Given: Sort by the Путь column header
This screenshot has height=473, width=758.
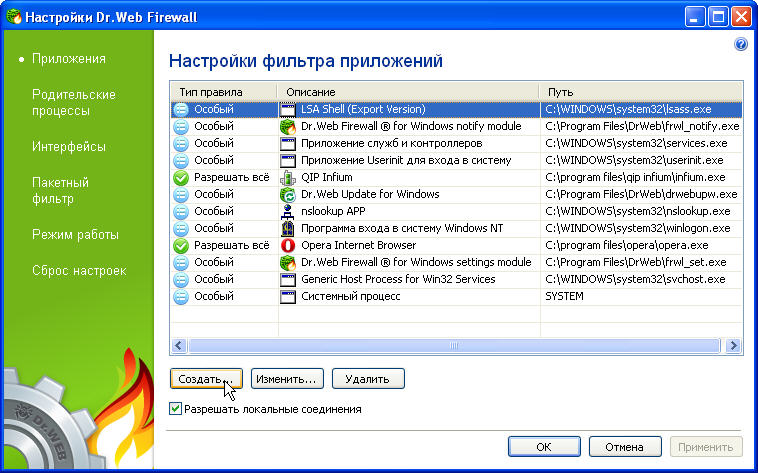Looking at the screenshot, I should pos(641,92).
